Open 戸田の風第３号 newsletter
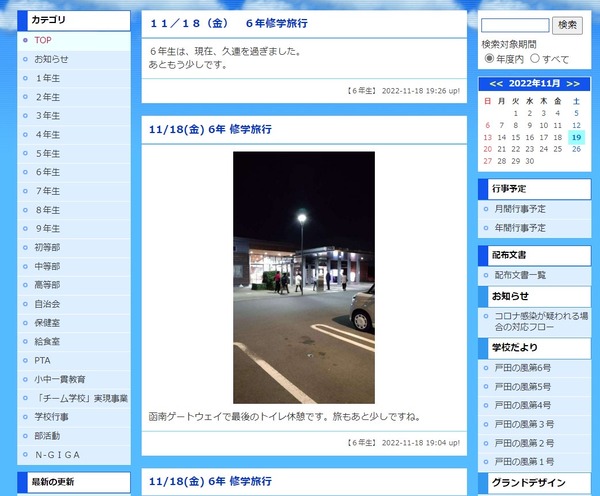The image size is (600, 496). (524, 424)
